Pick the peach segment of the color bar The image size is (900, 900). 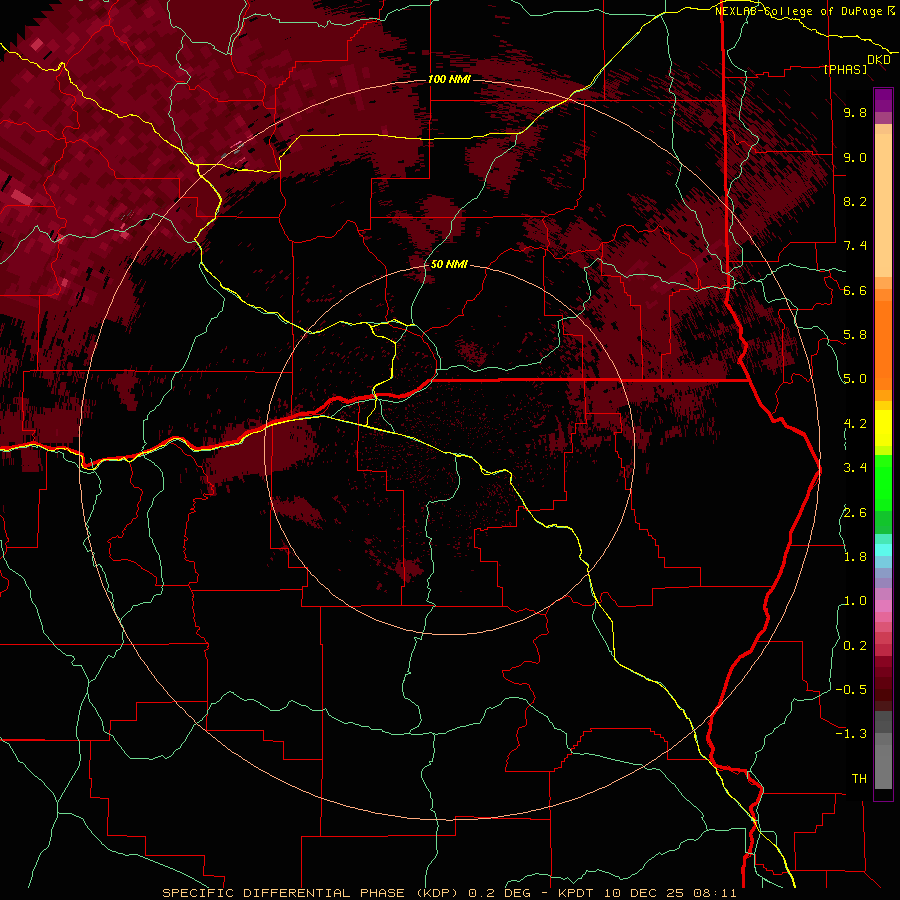(x=883, y=205)
